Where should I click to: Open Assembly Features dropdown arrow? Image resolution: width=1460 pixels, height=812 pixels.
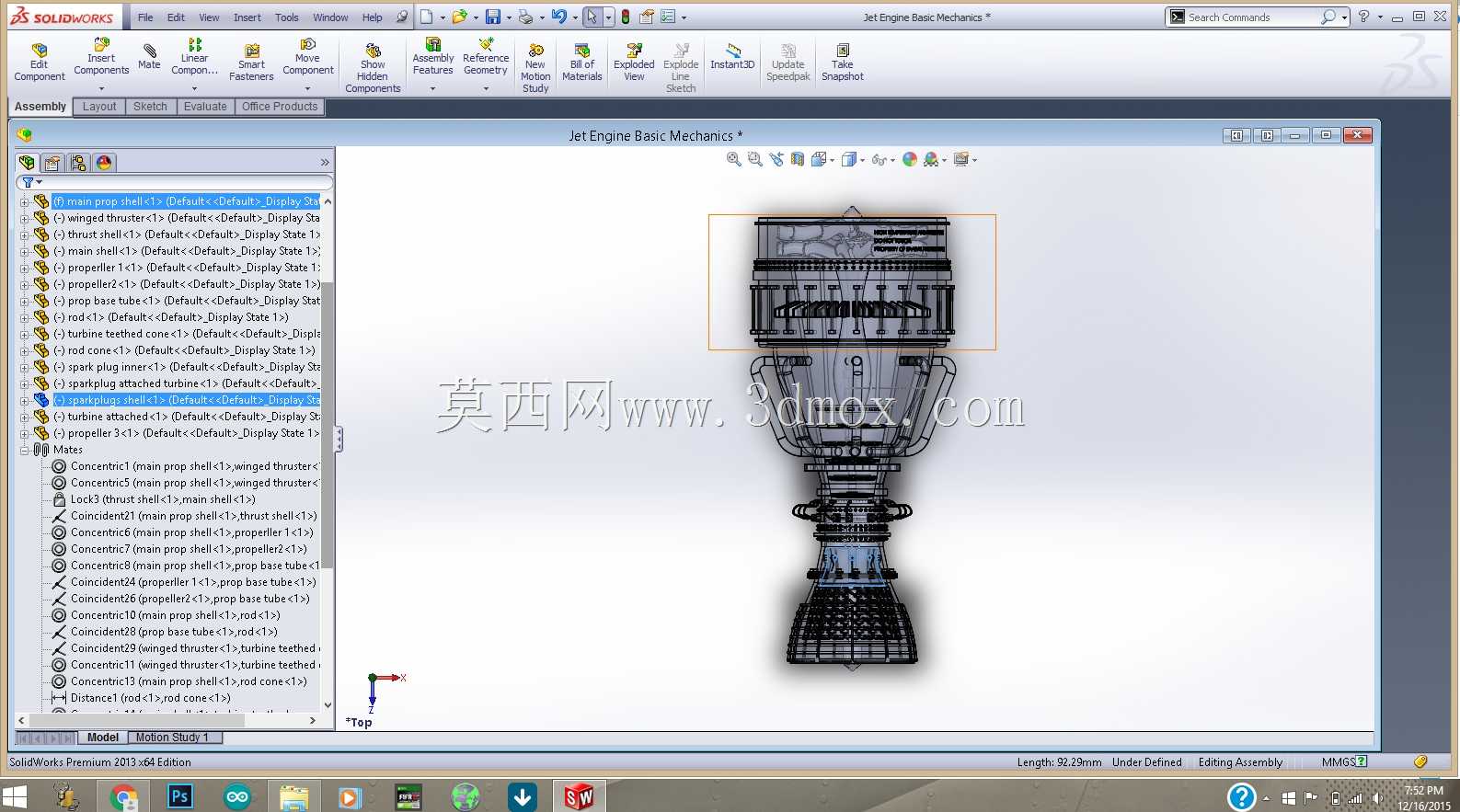click(x=432, y=89)
